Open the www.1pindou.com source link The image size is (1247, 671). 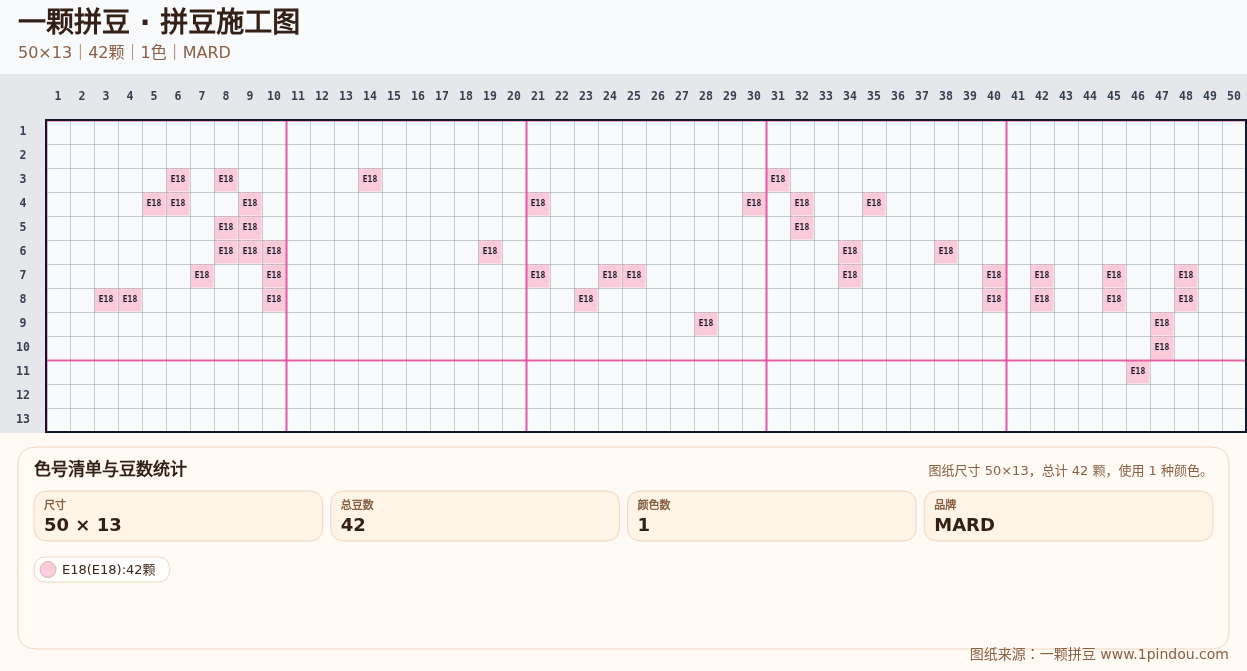point(1164,654)
